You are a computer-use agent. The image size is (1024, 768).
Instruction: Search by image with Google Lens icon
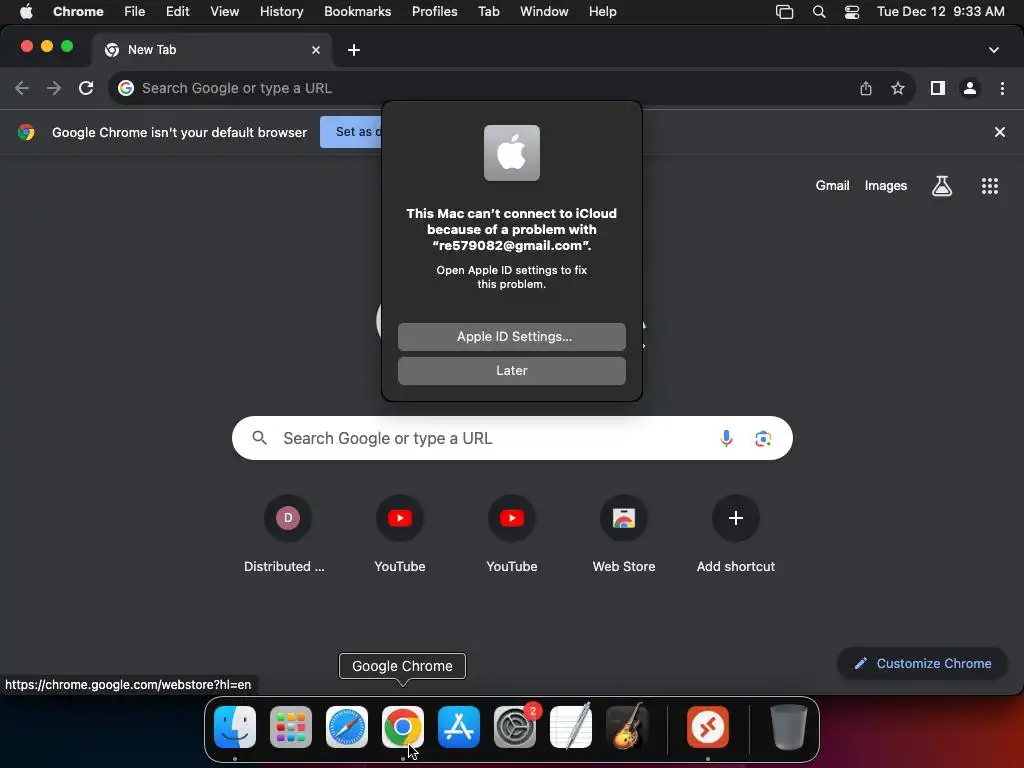pyautogui.click(x=763, y=438)
